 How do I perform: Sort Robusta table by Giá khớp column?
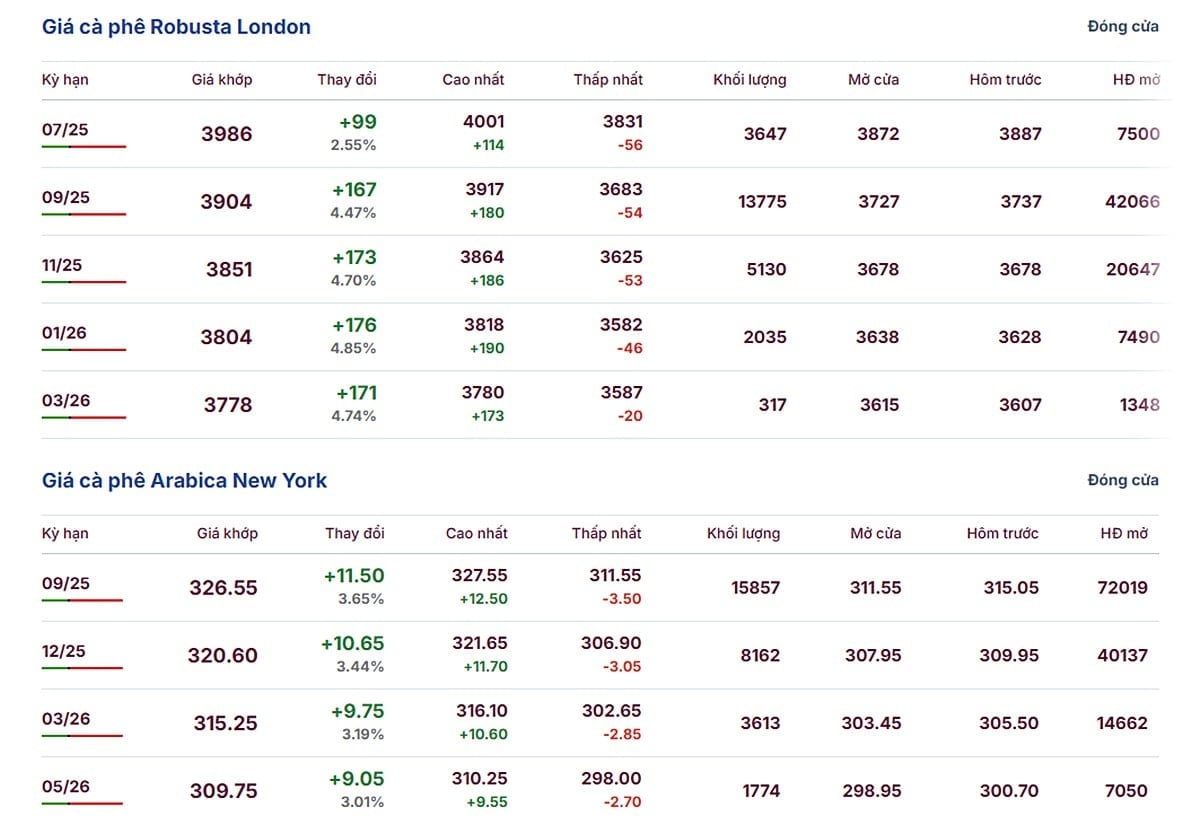click(222, 80)
